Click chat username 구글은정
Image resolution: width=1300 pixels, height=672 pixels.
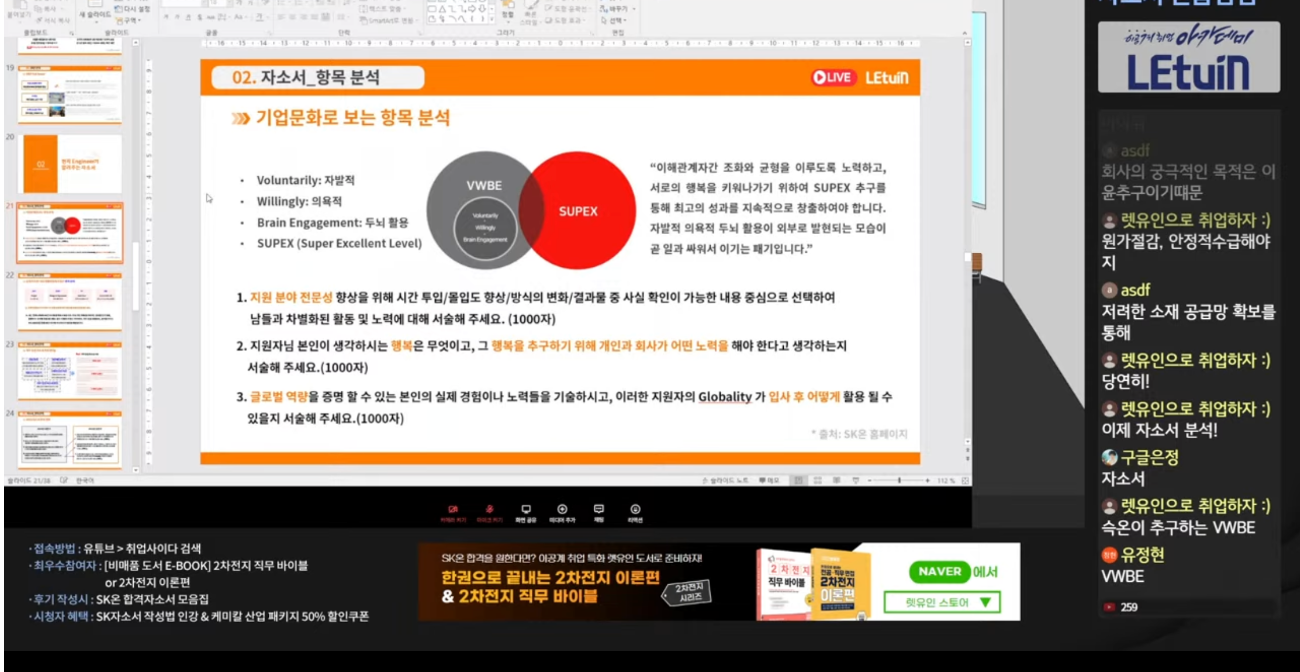[x=1149, y=457]
